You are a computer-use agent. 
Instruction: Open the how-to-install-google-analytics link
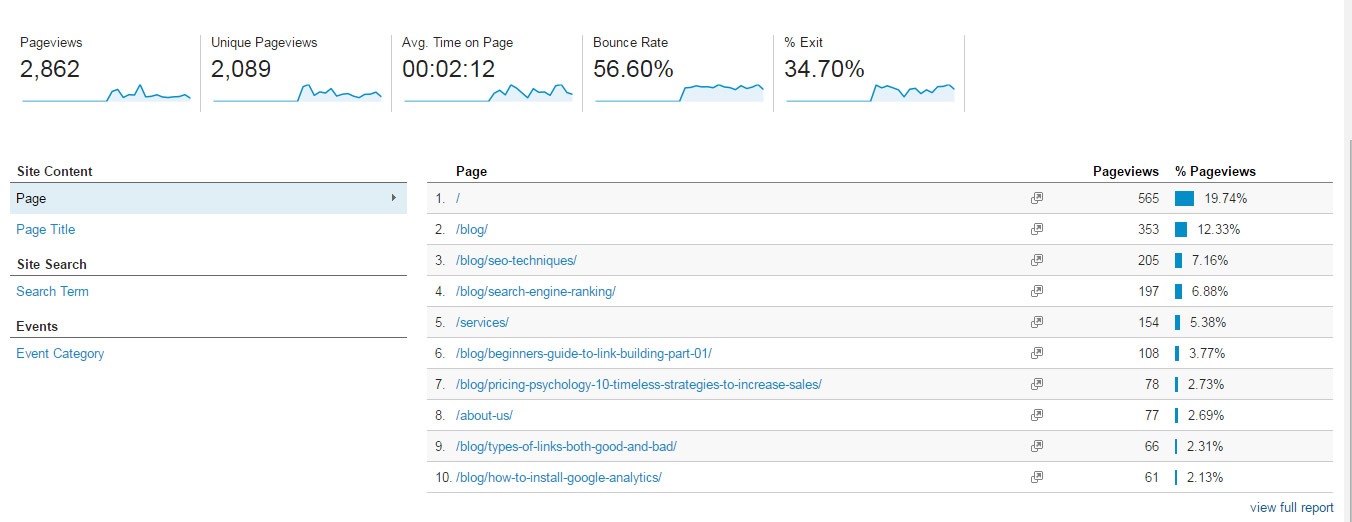[x=559, y=477]
